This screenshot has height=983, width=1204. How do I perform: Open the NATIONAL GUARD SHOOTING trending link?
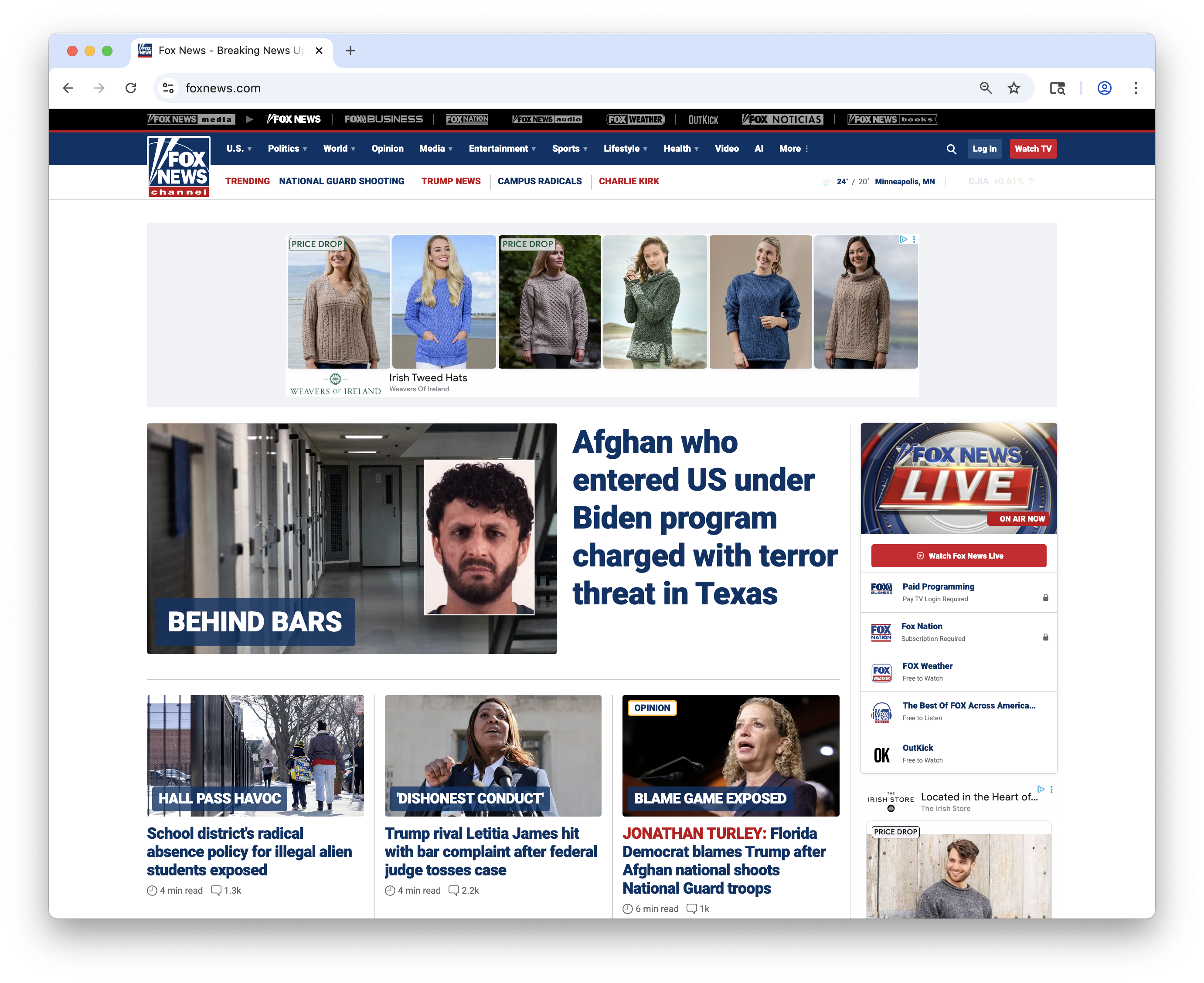(x=341, y=181)
